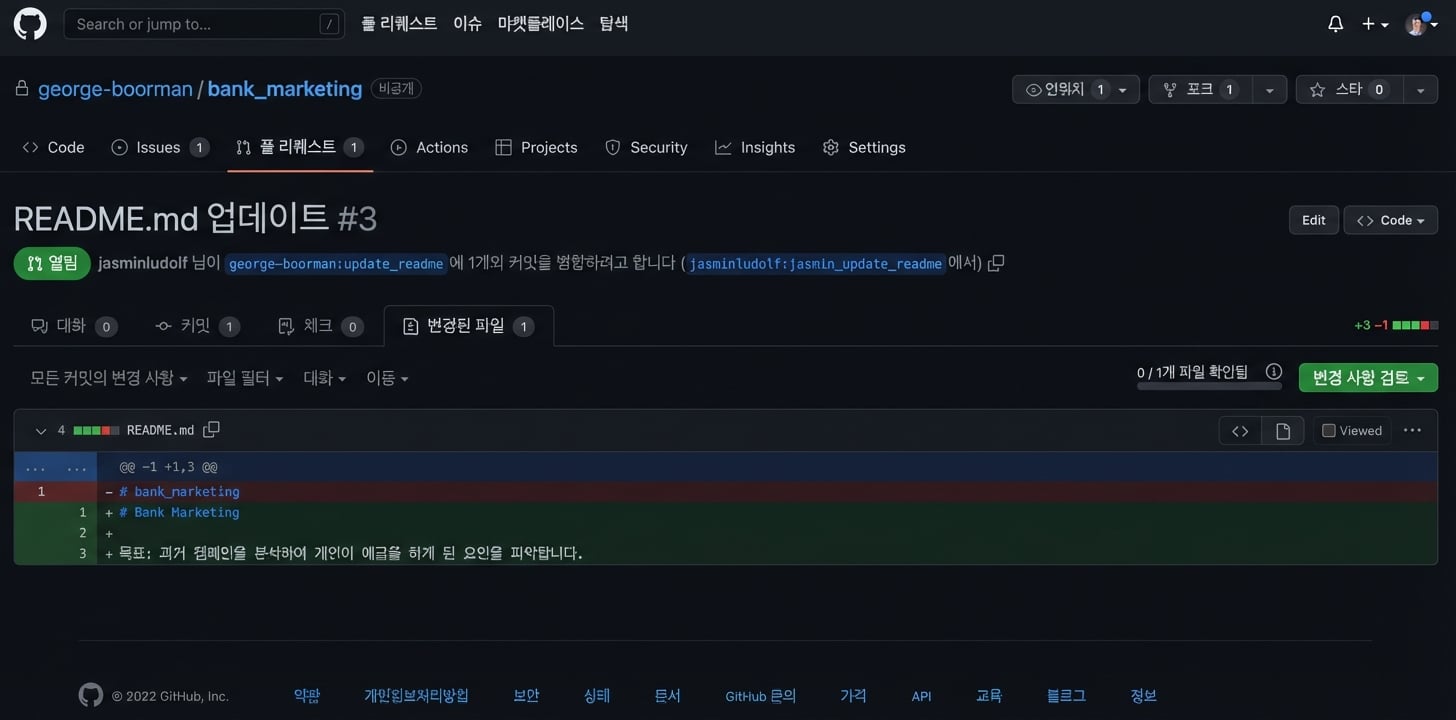Select 변경된 파일 files changed tab

pos(468,326)
